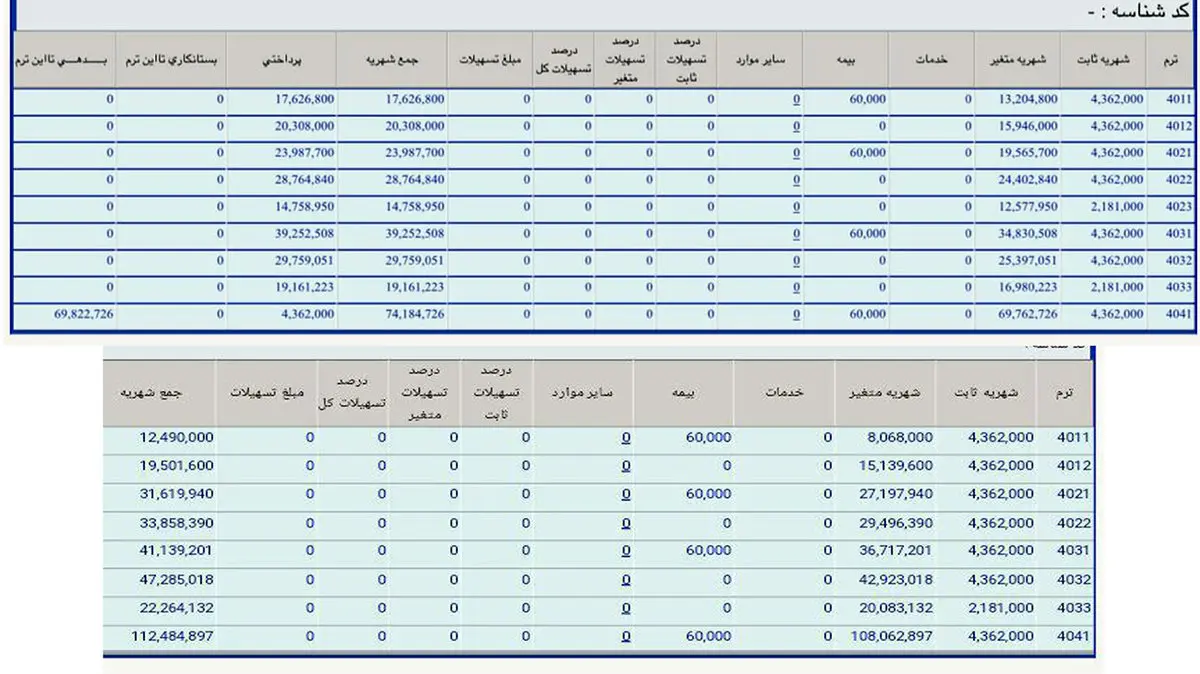The image size is (1200, 674).
Task: Click سایر موارد link for term 4022, lower table
Action: click(625, 522)
